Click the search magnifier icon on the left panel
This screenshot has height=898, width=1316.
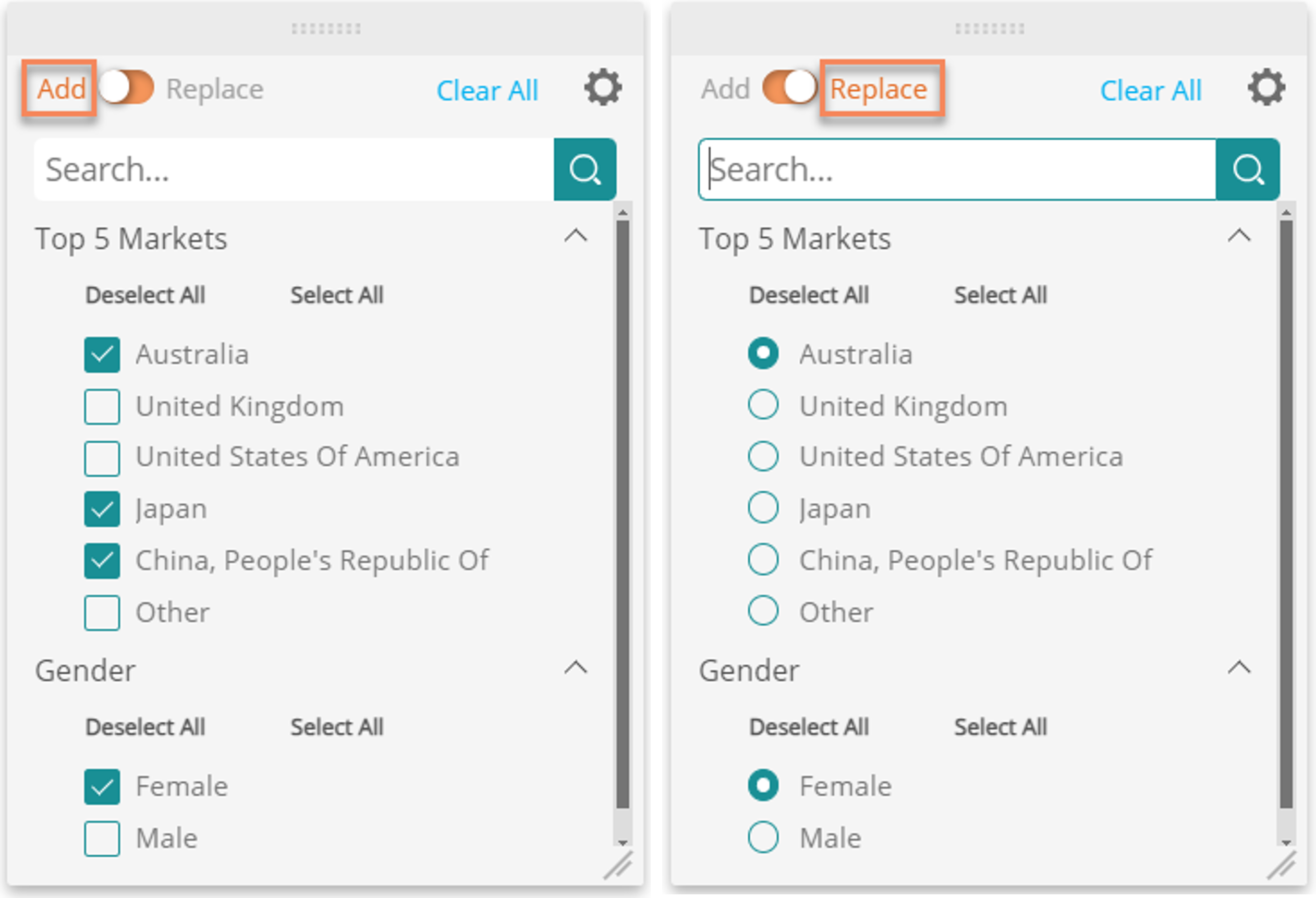584,169
